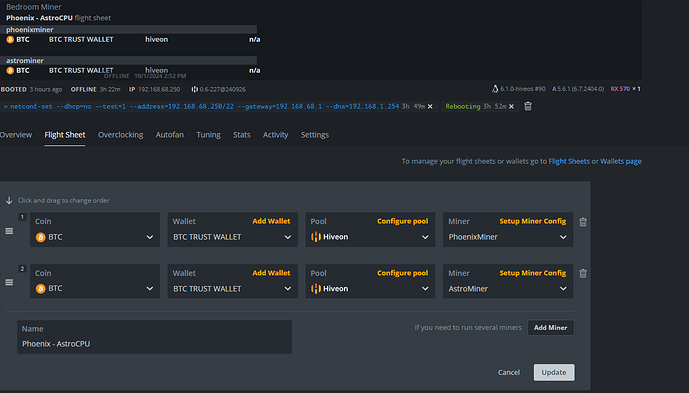Click the BTC coin icon under phoenixminer
The image size is (689, 393).
pos(10,40)
